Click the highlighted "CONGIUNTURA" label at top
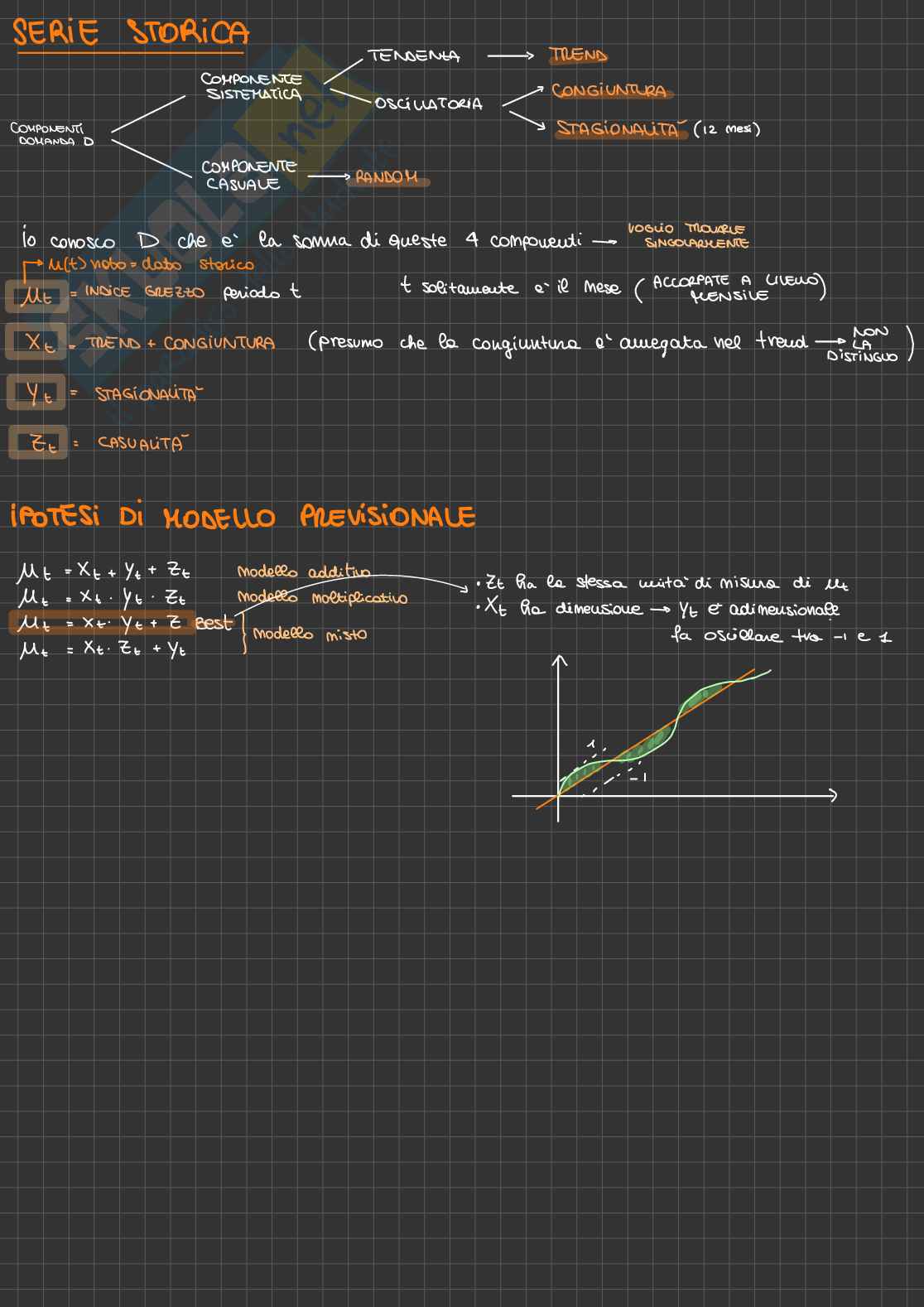 point(609,90)
